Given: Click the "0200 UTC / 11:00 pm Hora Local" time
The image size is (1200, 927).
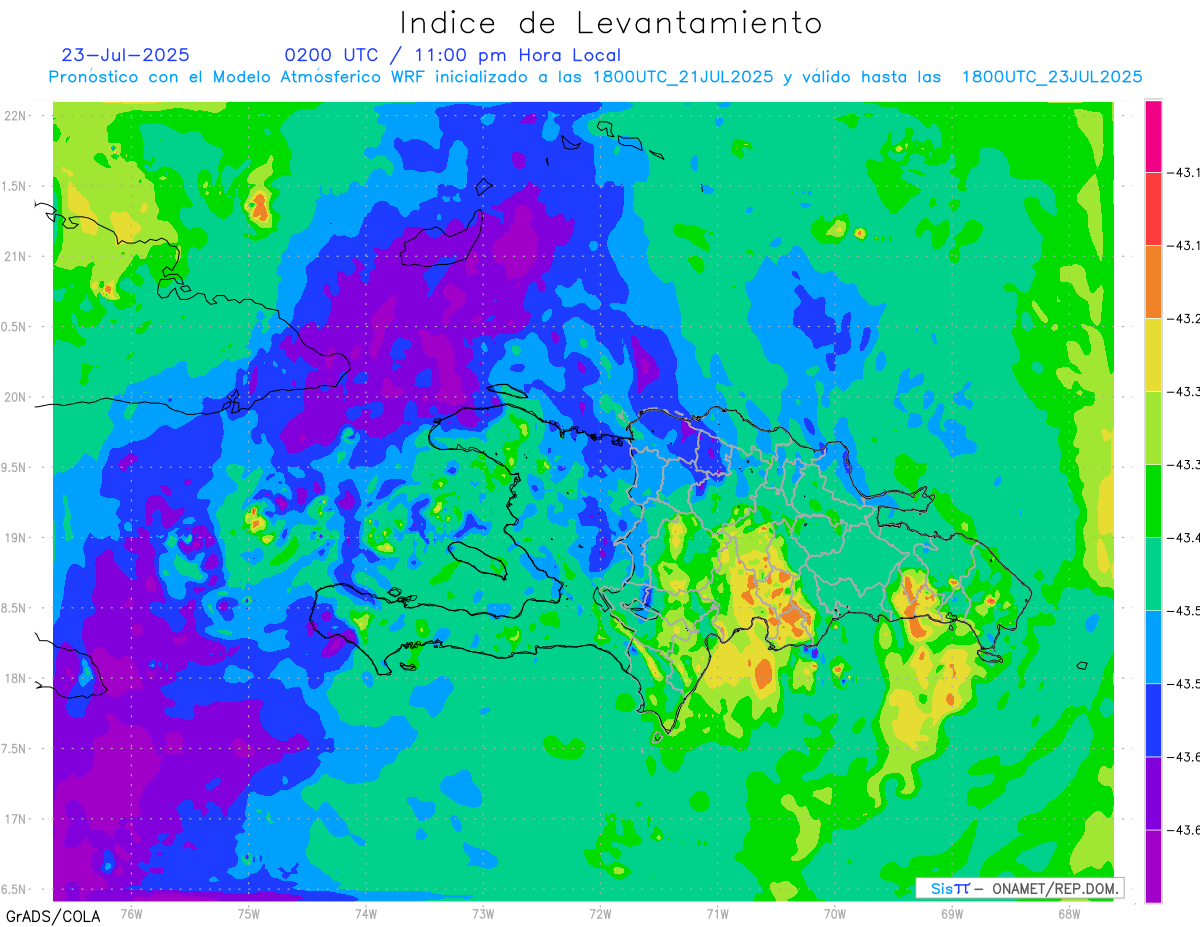Looking at the screenshot, I should click(x=452, y=55).
